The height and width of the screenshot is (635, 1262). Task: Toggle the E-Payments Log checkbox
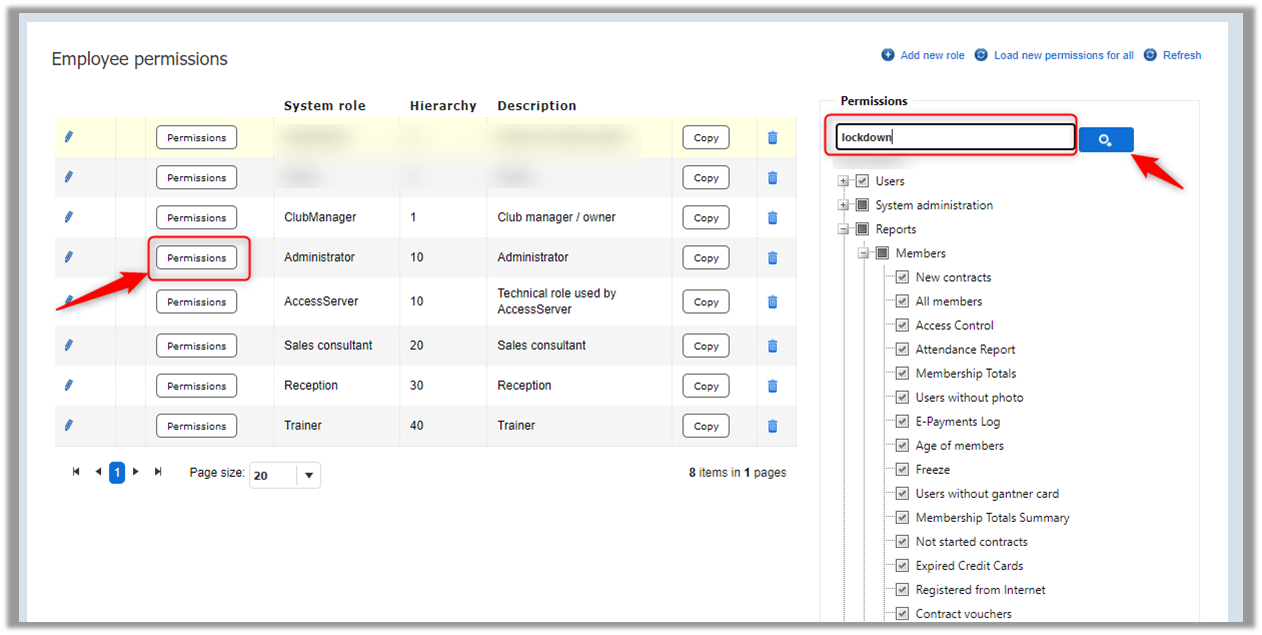point(902,421)
